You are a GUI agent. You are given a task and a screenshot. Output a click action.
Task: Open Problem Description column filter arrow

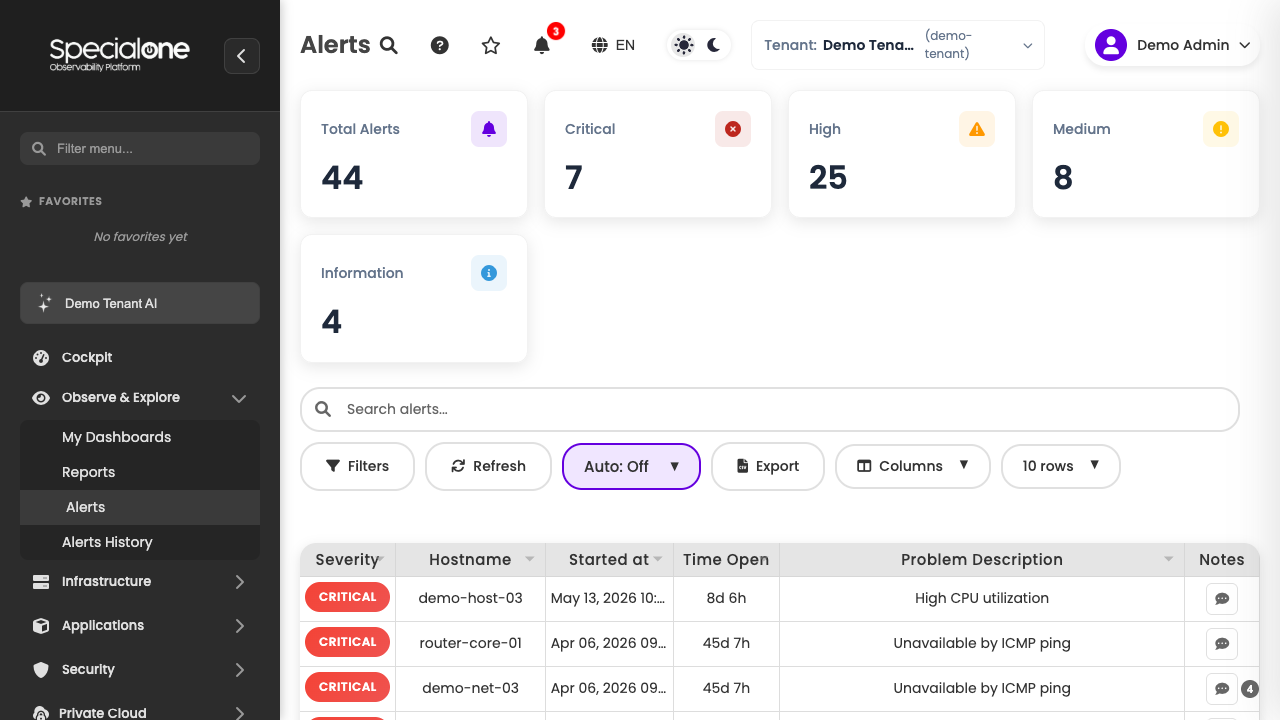[x=1169, y=560]
